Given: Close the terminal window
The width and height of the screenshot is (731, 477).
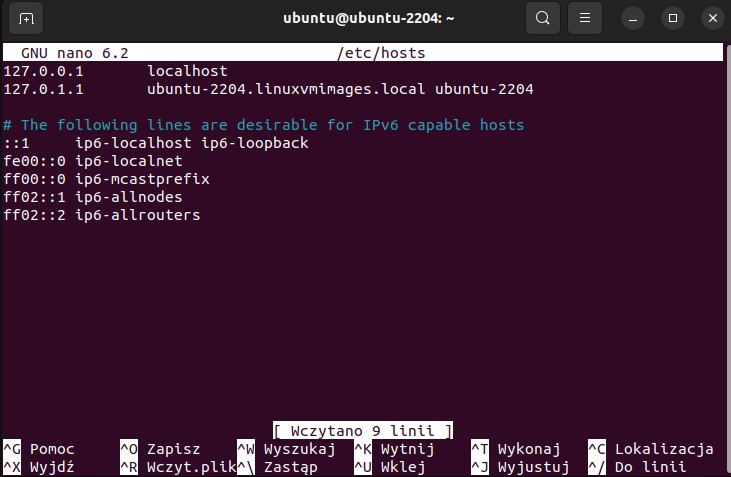Looking at the screenshot, I should pos(713,19).
